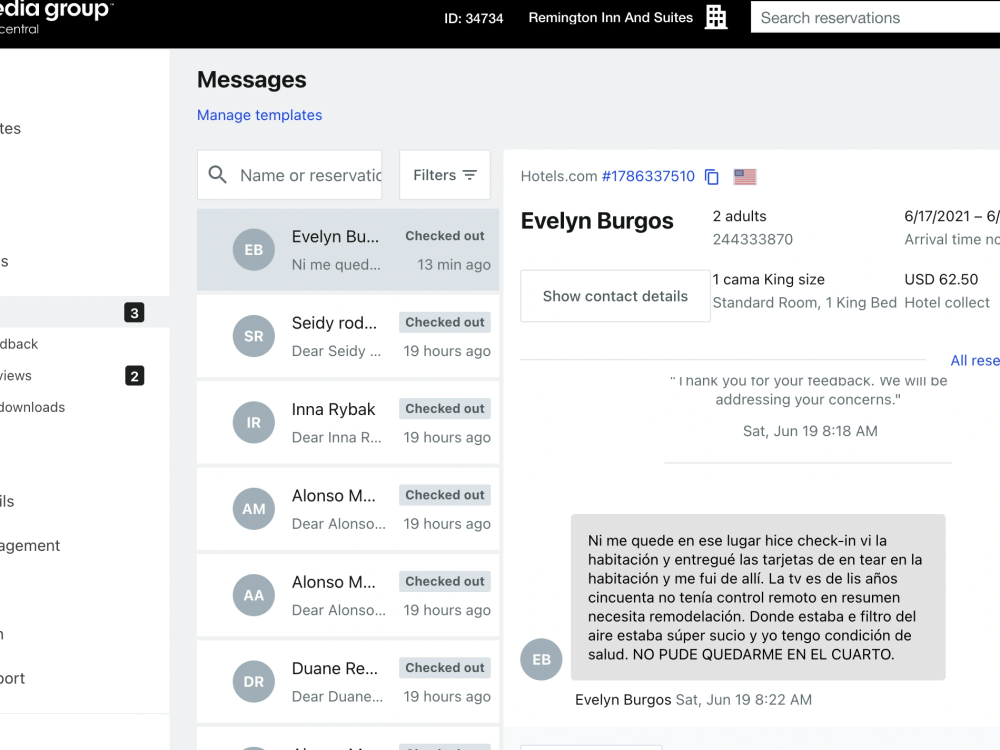Click the US flag icon
1000x750 pixels.
pos(745,177)
